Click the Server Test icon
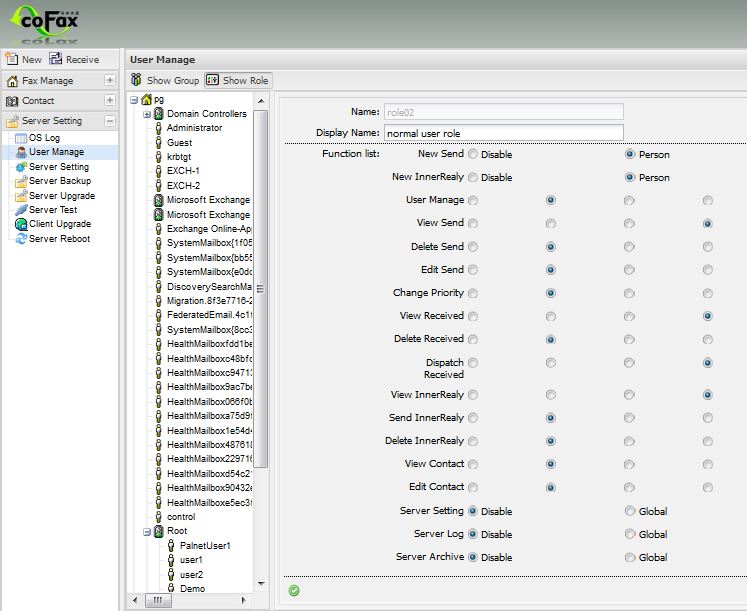Screen dimensions: 747x611 coord(21,210)
